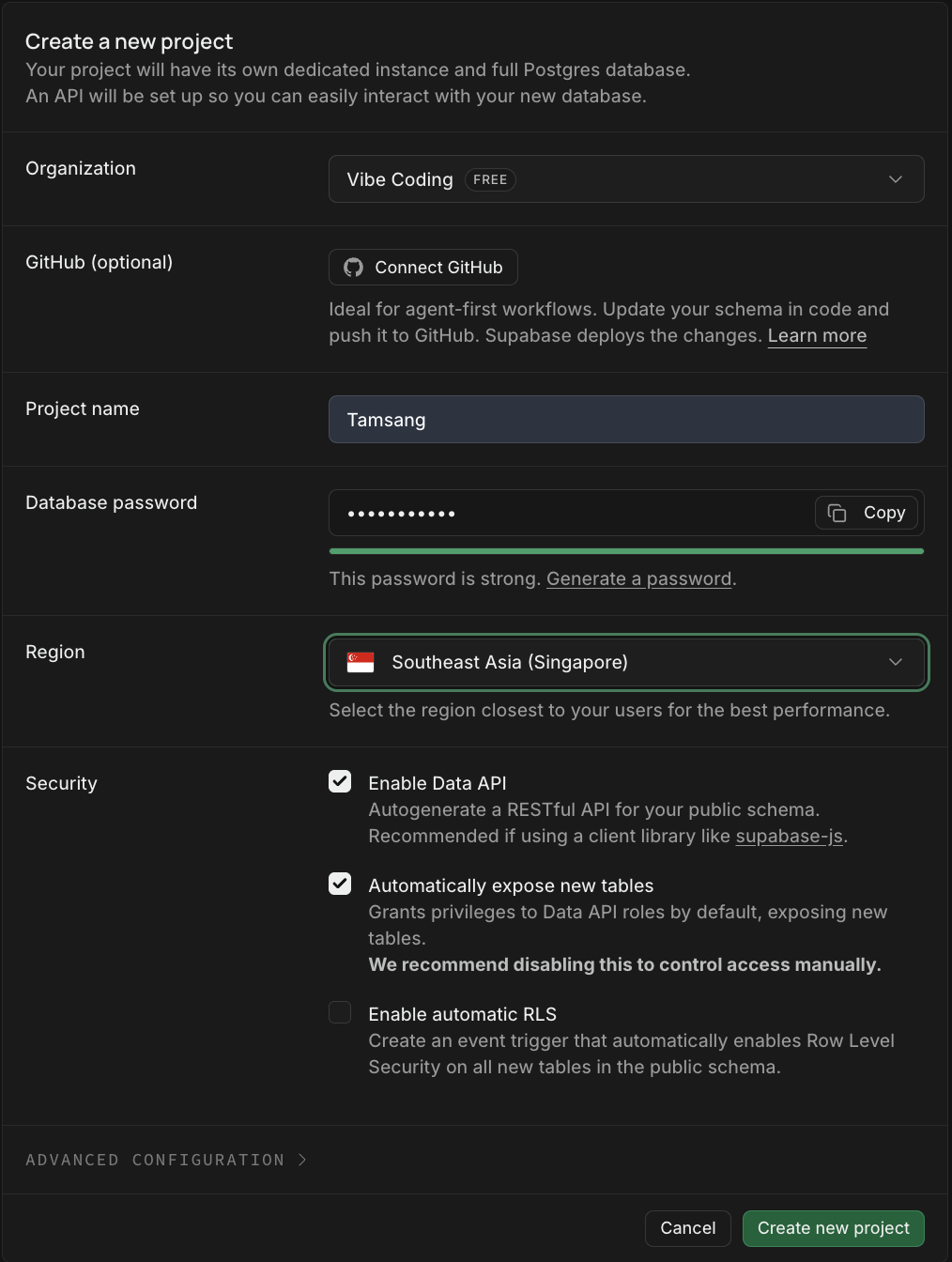Open the Vibe Coding organization dropdown
This screenshot has width=952, height=1262.
(x=626, y=179)
